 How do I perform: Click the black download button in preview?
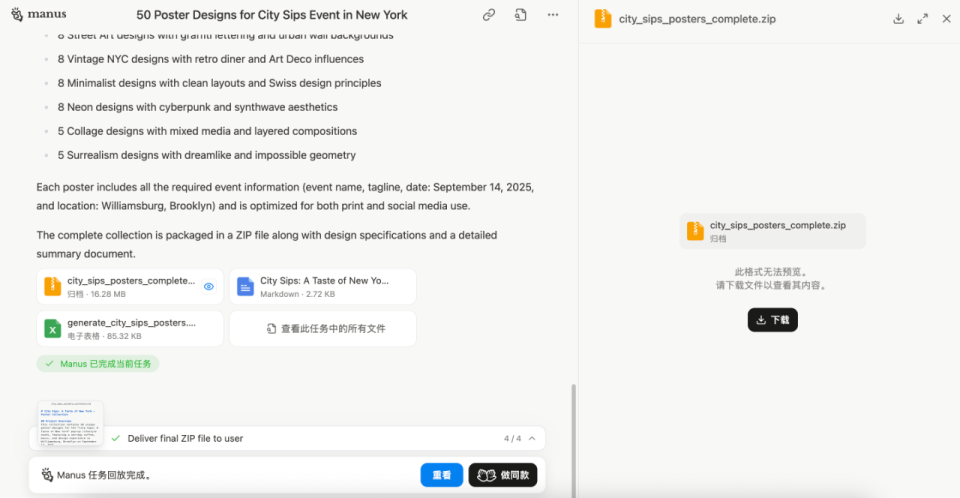(773, 320)
